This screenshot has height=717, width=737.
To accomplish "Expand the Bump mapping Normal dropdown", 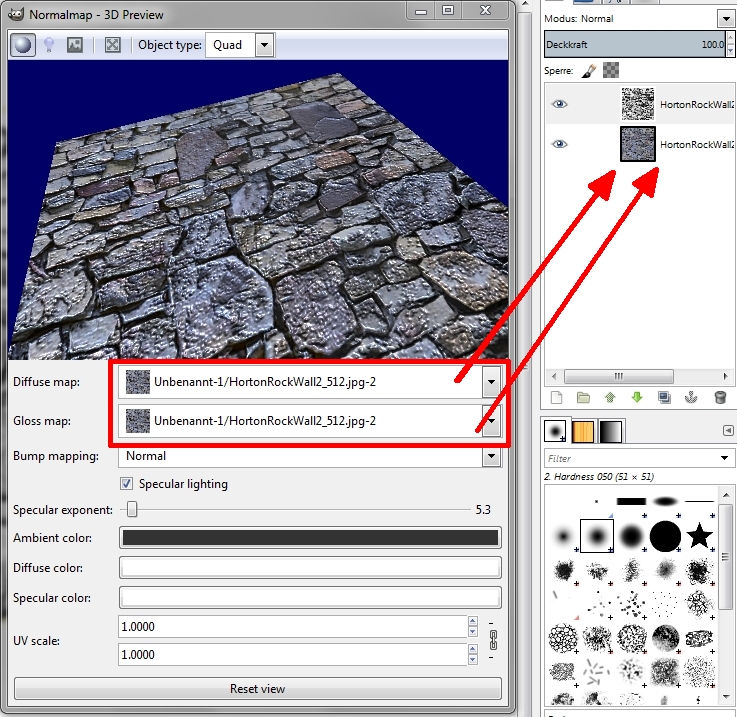I will coord(310,456).
